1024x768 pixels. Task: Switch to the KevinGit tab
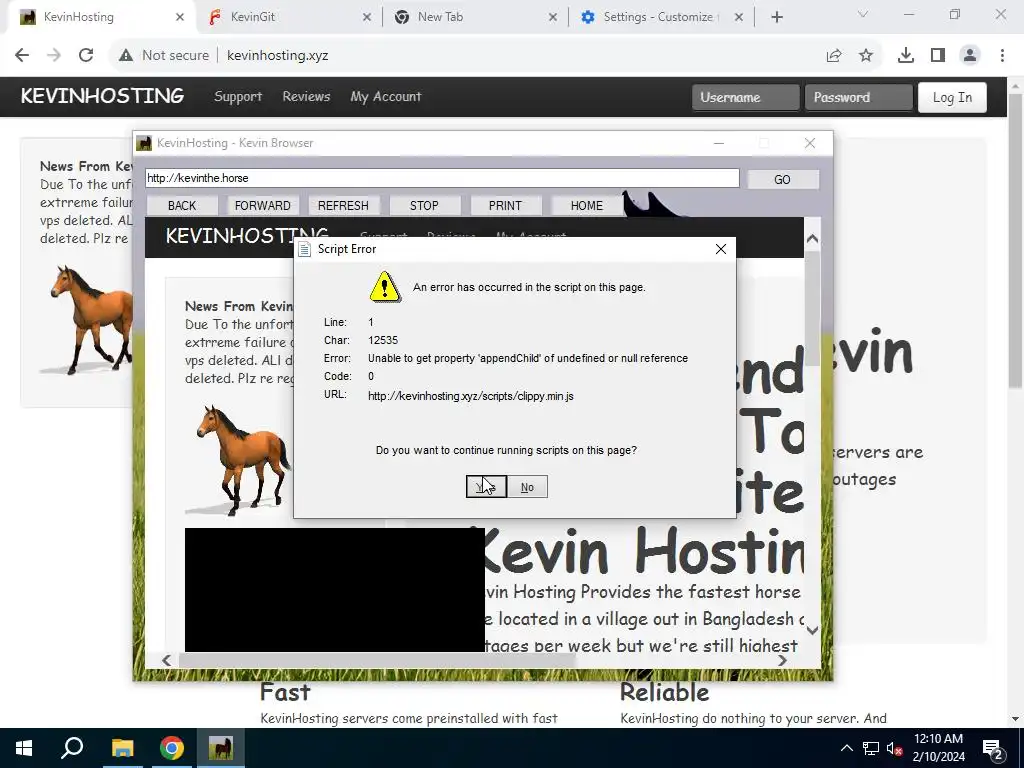(x=289, y=17)
